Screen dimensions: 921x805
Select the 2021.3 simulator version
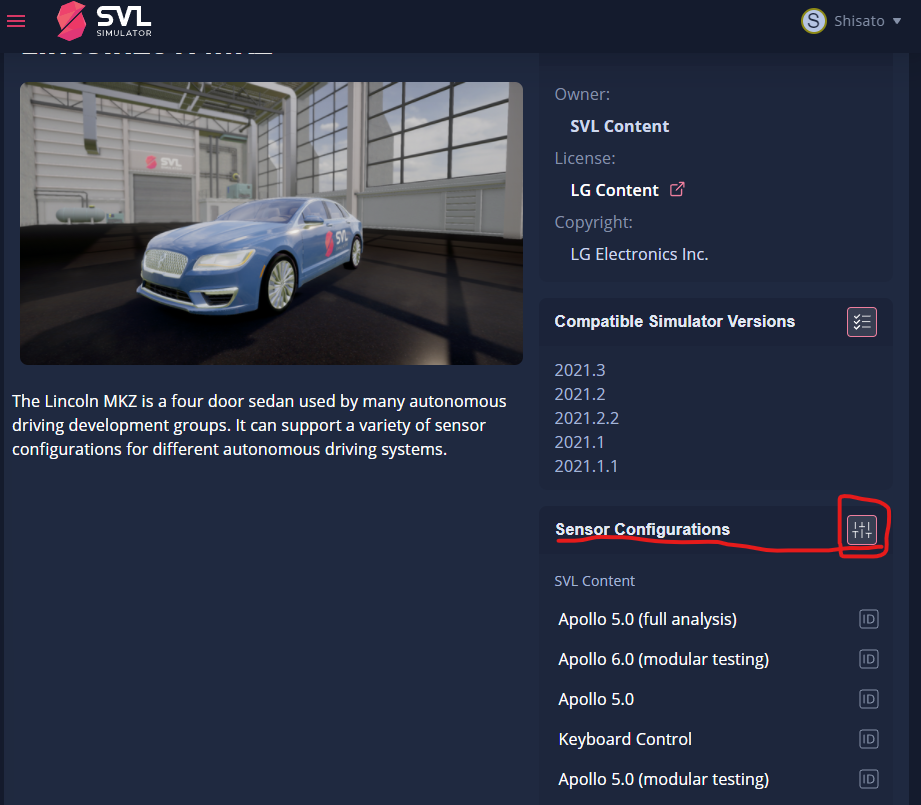point(580,370)
